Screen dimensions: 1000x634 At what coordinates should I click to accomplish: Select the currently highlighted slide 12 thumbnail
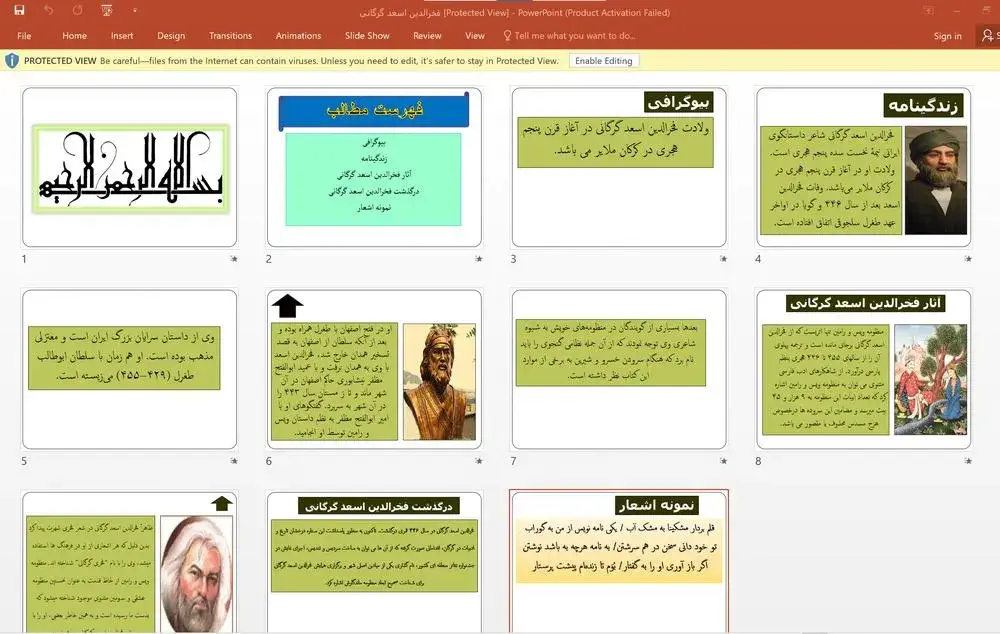click(618, 560)
